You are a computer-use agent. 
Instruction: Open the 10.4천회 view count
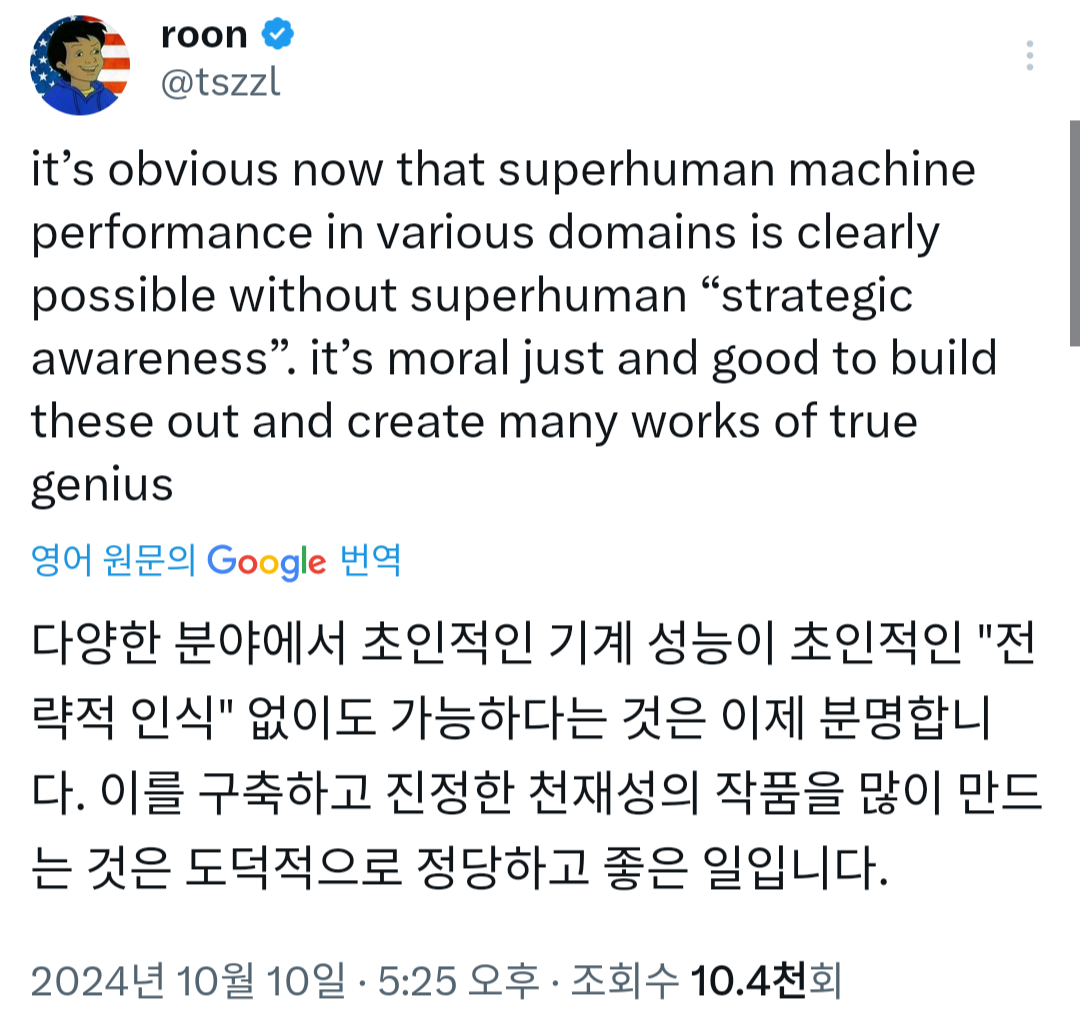point(765,980)
